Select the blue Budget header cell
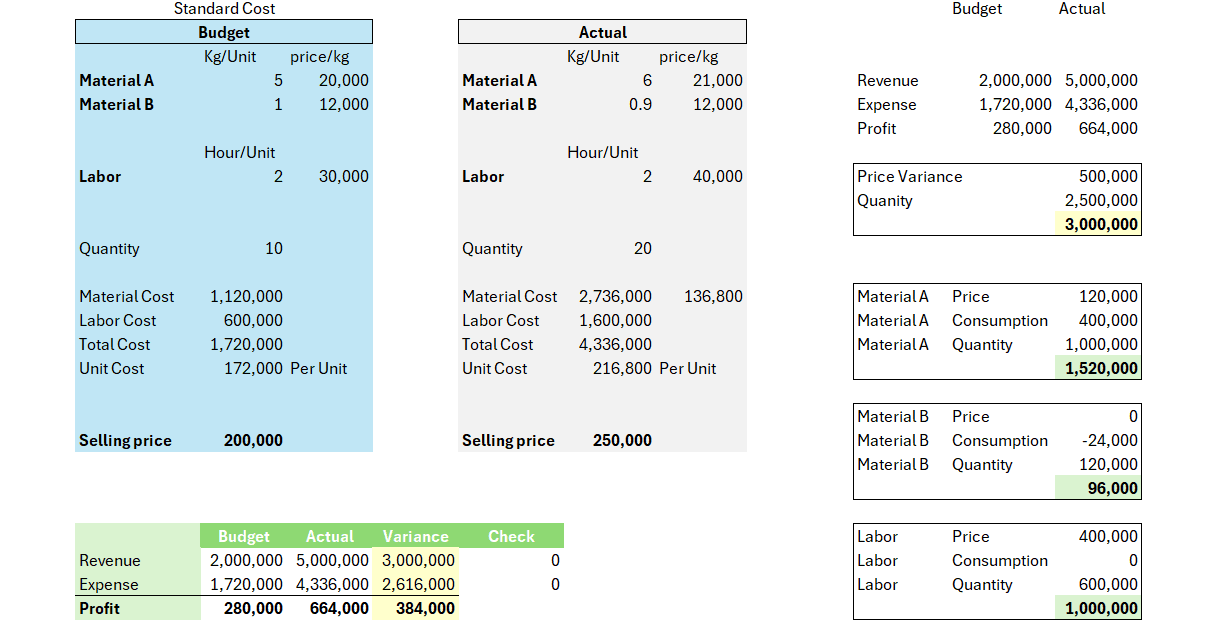This screenshot has height=642, width=1232. coord(224,32)
